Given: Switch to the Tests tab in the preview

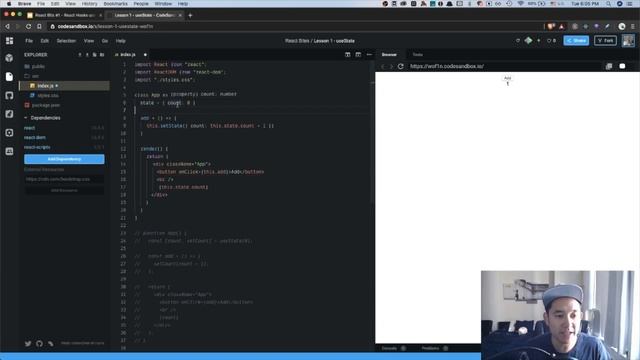Looking at the screenshot, I should 418,55.
